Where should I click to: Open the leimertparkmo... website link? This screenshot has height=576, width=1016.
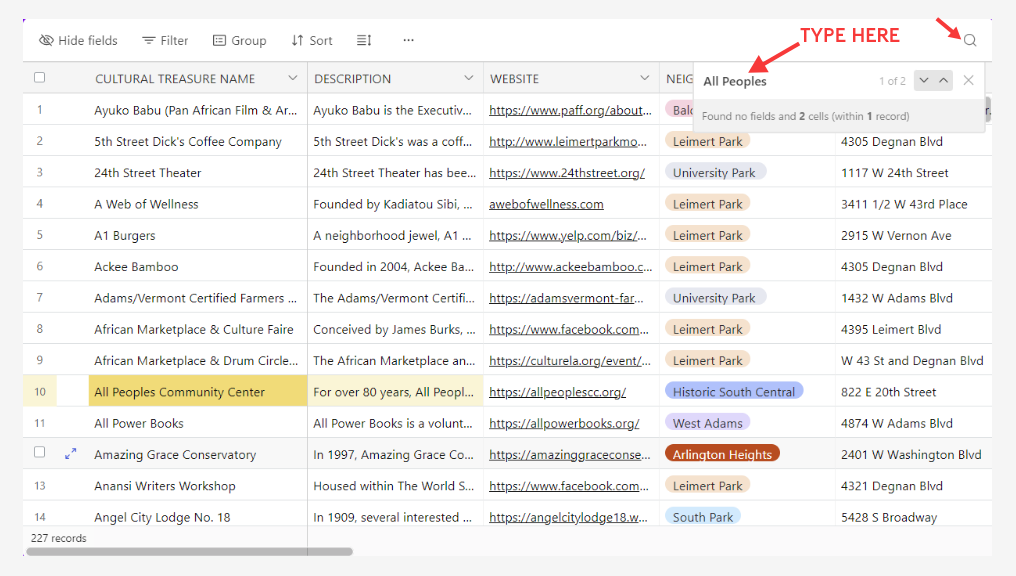[568, 141]
